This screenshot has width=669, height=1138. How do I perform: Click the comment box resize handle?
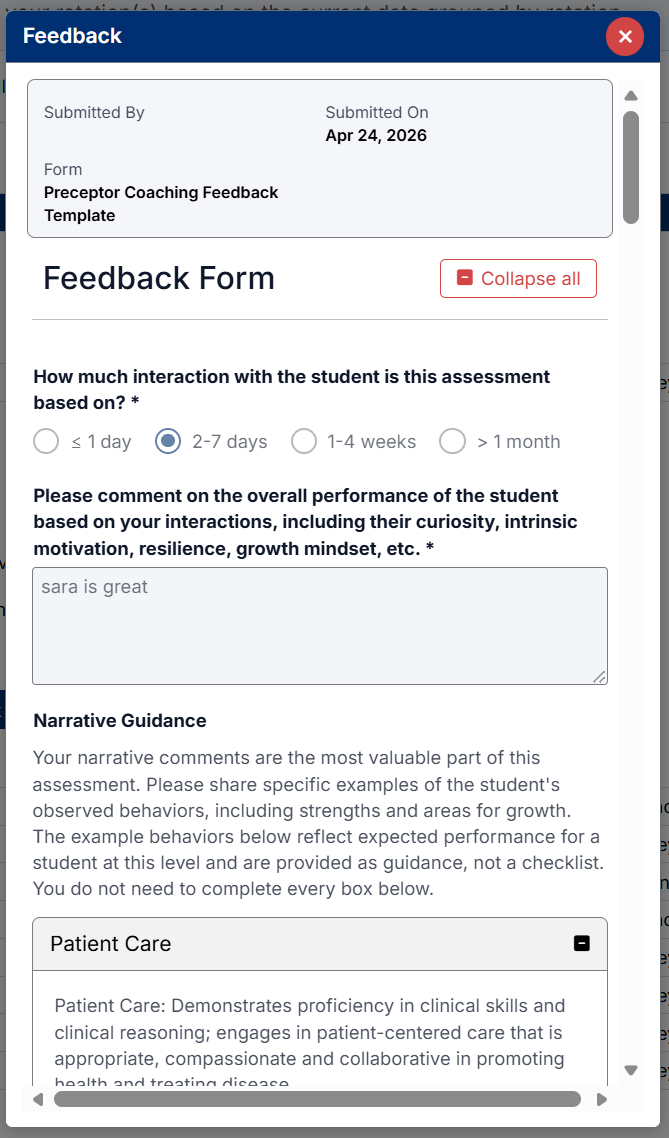[x=599, y=676]
